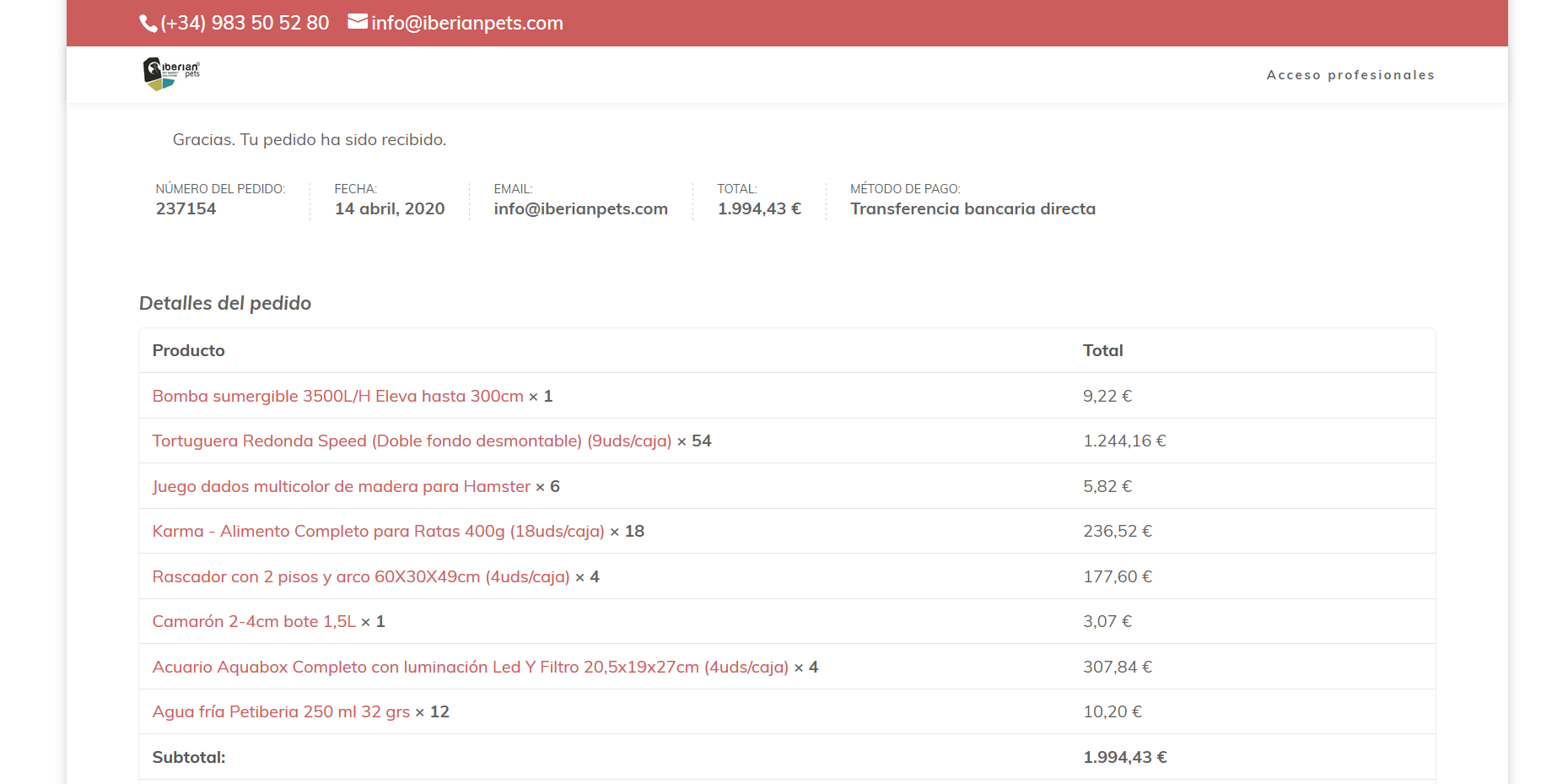This screenshot has height=784, width=1568.
Task: Click the phone icon in the top bar
Action: (x=148, y=24)
